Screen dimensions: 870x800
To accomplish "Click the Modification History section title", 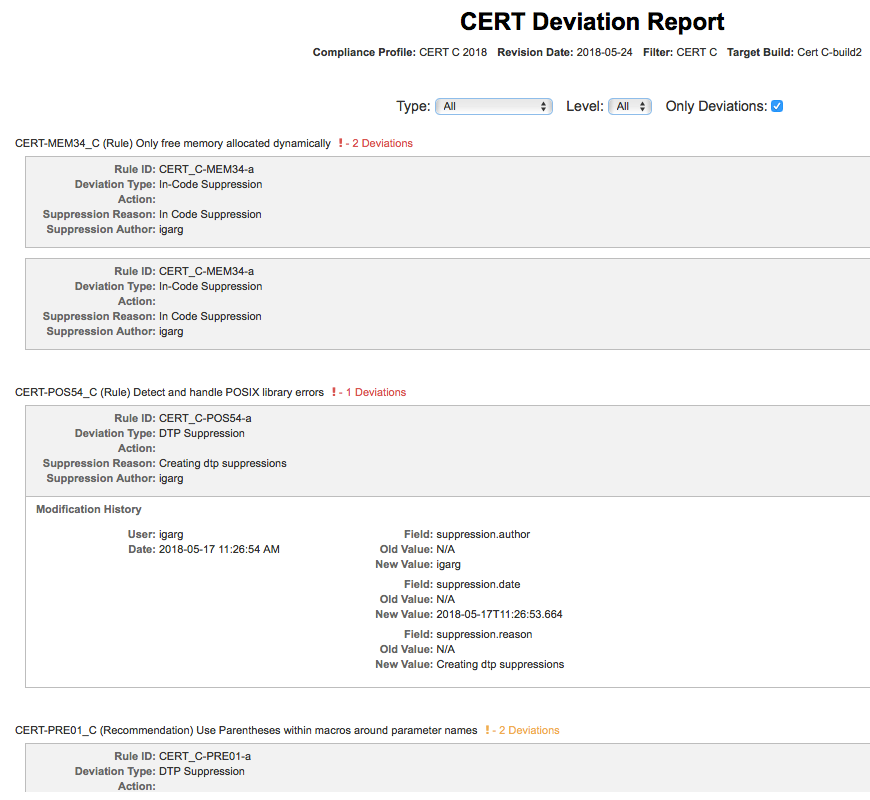I will point(89,509).
